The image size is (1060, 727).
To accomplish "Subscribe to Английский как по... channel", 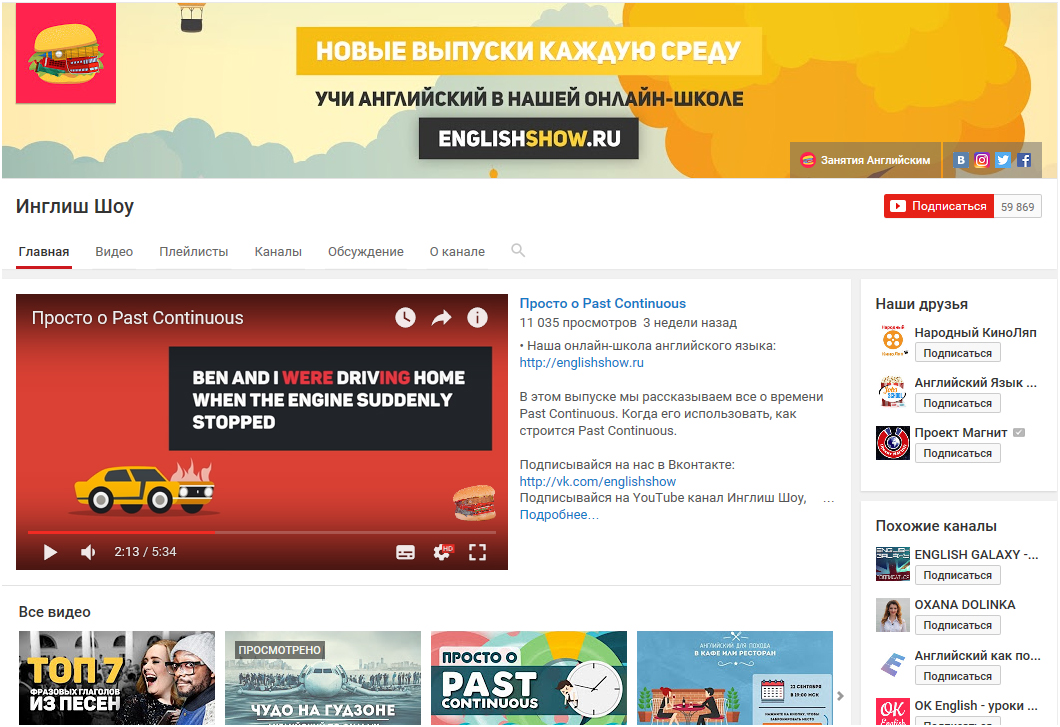I will pos(957,676).
